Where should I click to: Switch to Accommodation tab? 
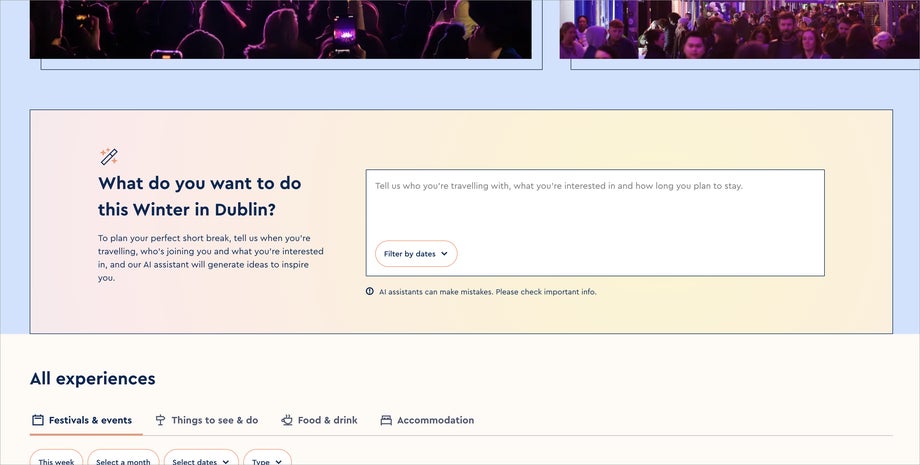pos(427,420)
